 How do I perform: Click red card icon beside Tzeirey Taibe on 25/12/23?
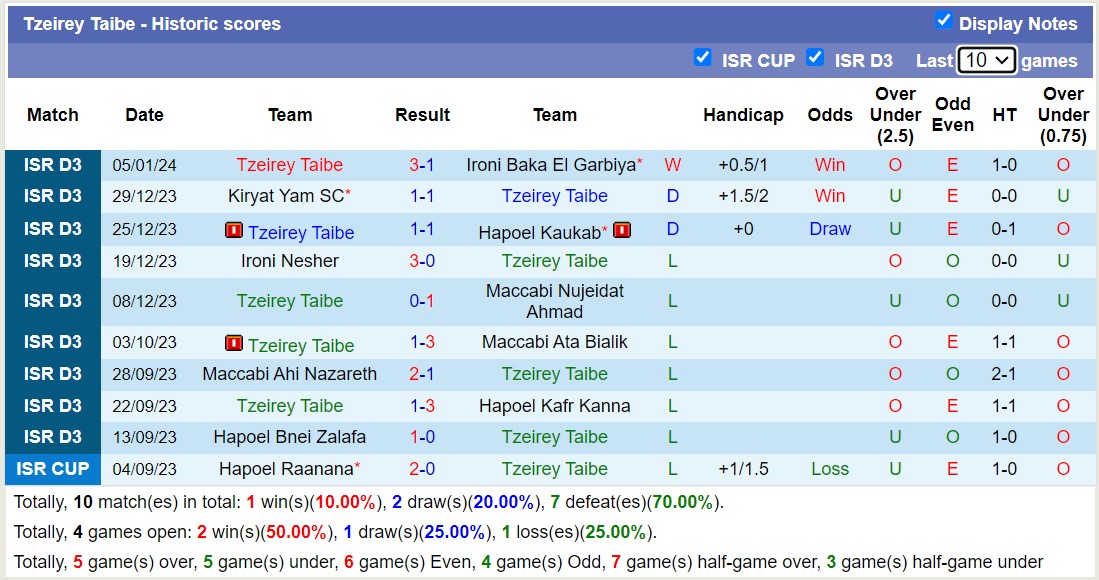(x=233, y=232)
